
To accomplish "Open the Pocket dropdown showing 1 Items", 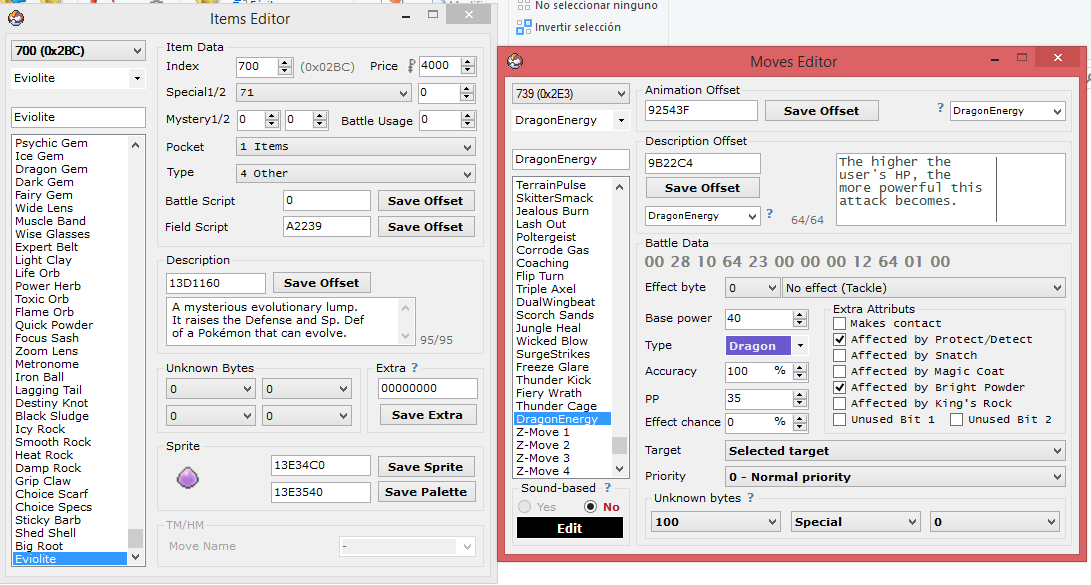I will 355,147.
